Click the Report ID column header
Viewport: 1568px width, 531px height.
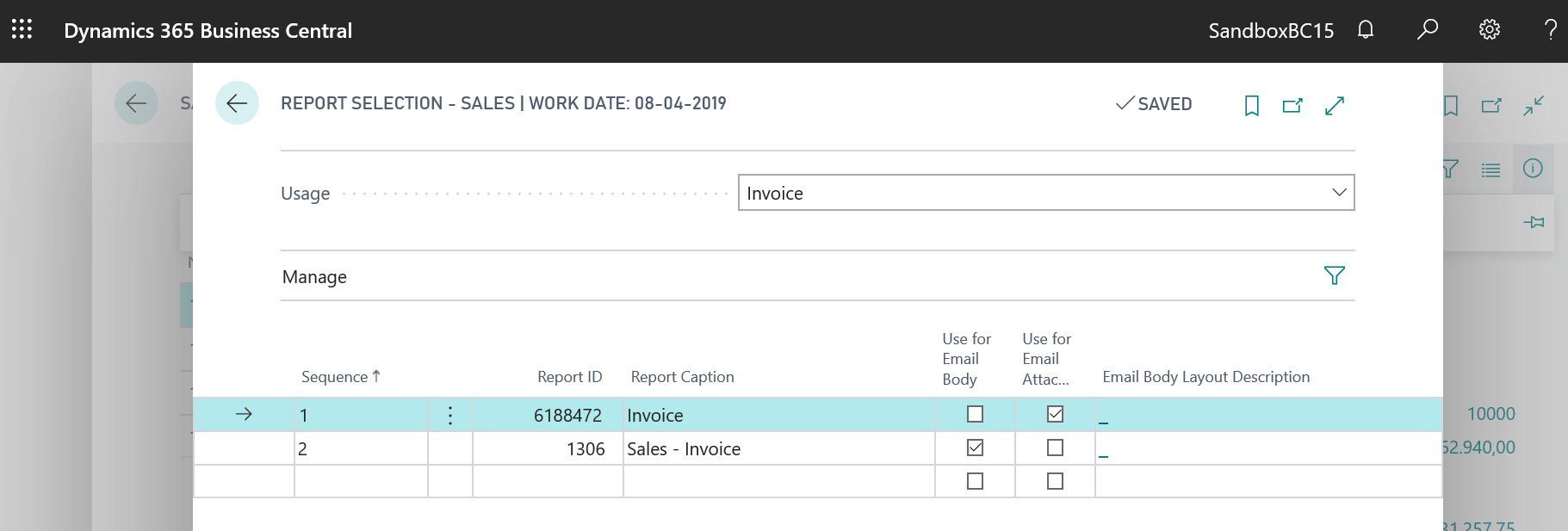pyautogui.click(x=569, y=377)
